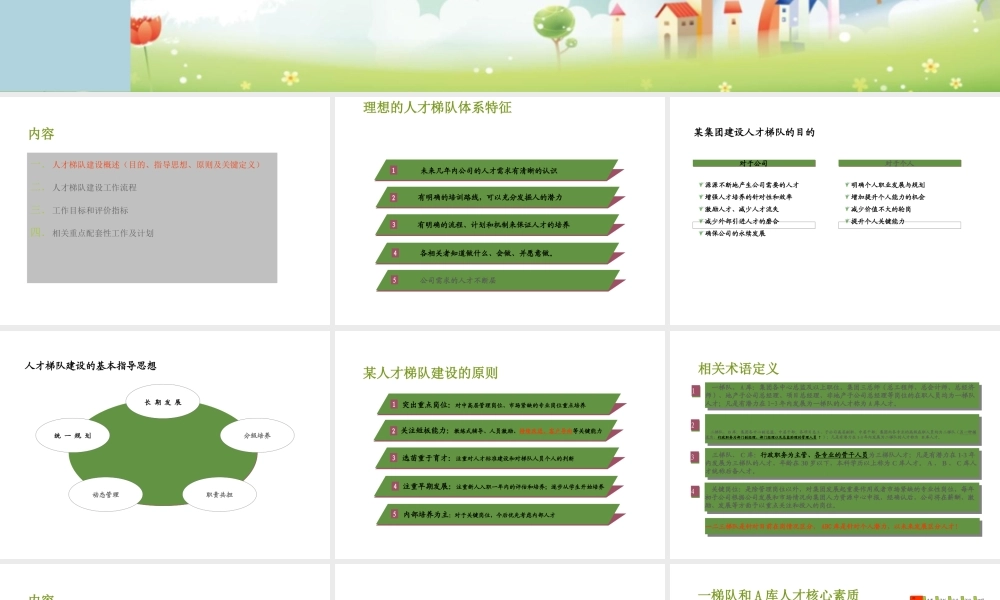Click the '相关术语定义' slide title

coord(738,369)
